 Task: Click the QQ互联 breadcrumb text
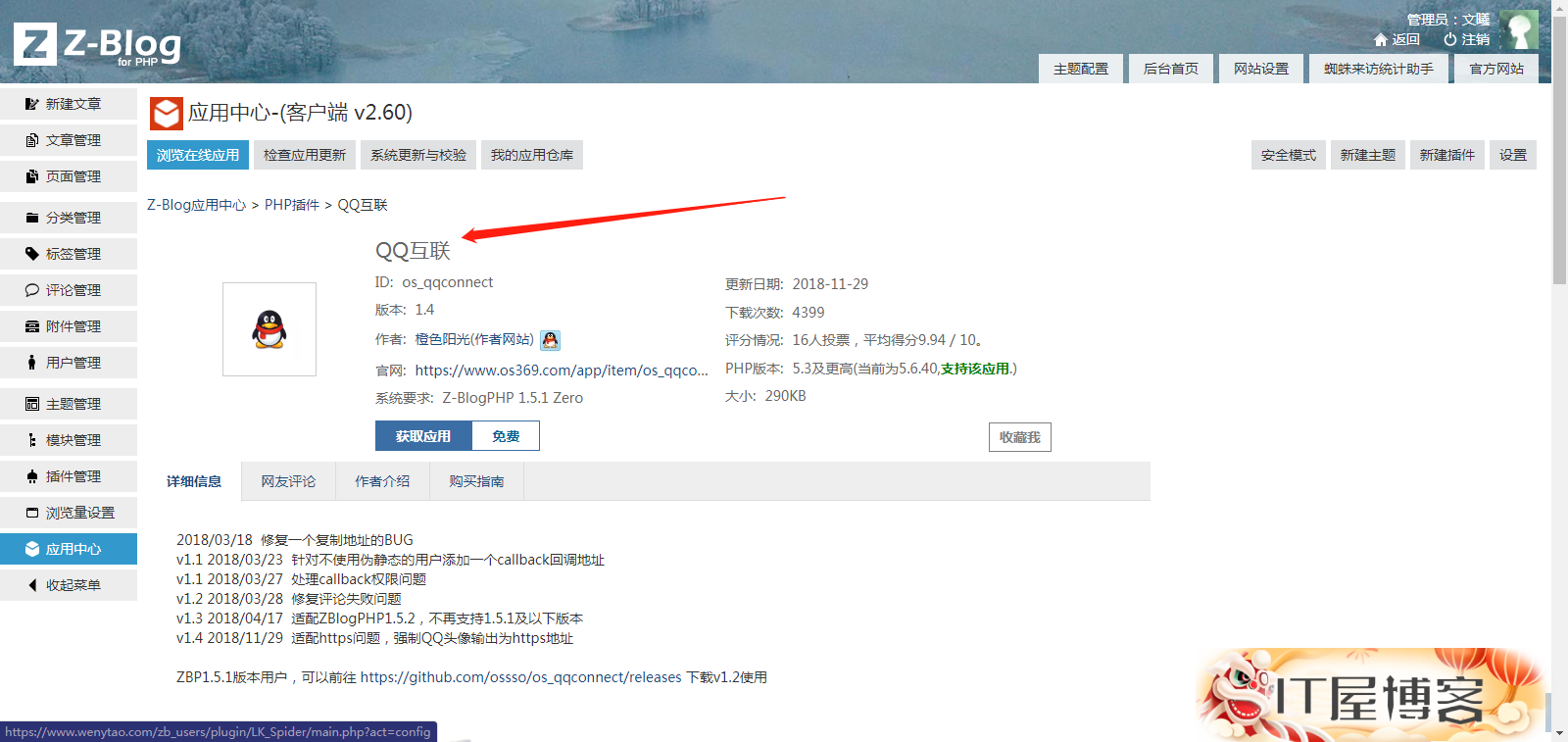(363, 205)
